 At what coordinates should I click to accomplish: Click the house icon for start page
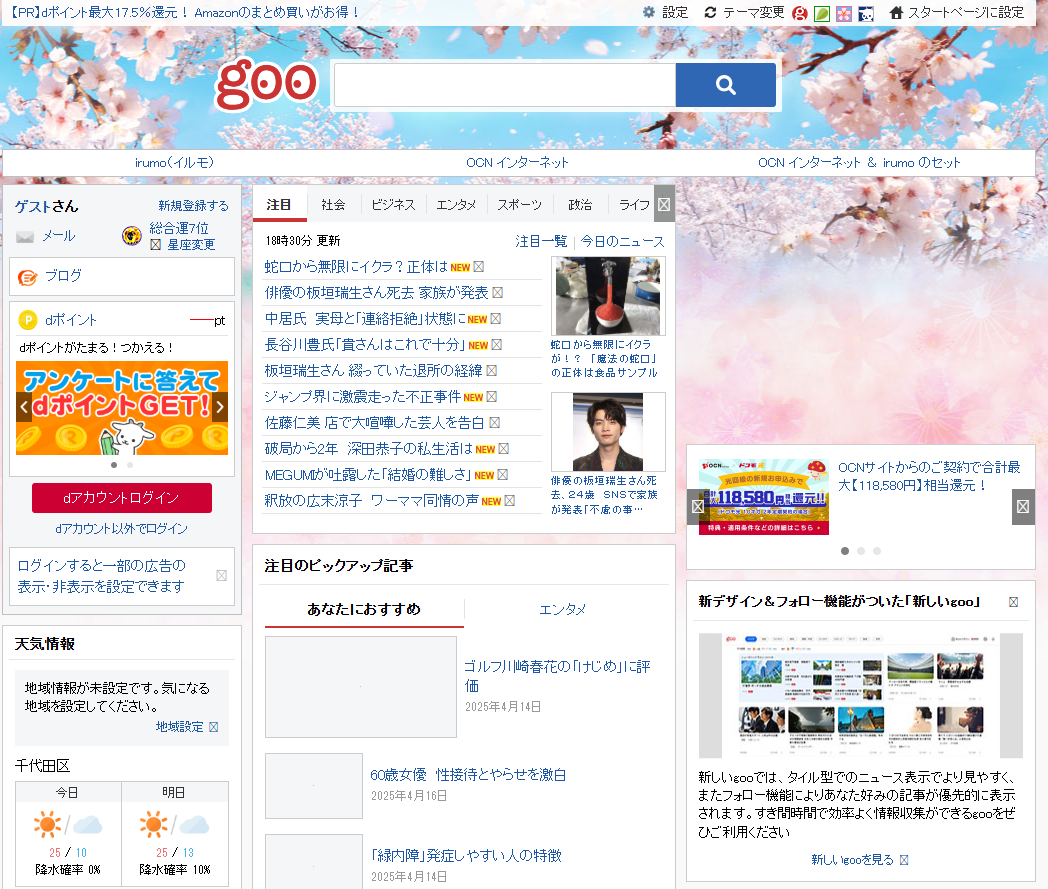point(896,12)
